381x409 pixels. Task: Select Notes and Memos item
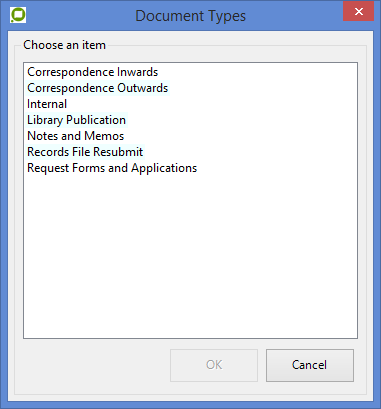click(x=76, y=136)
